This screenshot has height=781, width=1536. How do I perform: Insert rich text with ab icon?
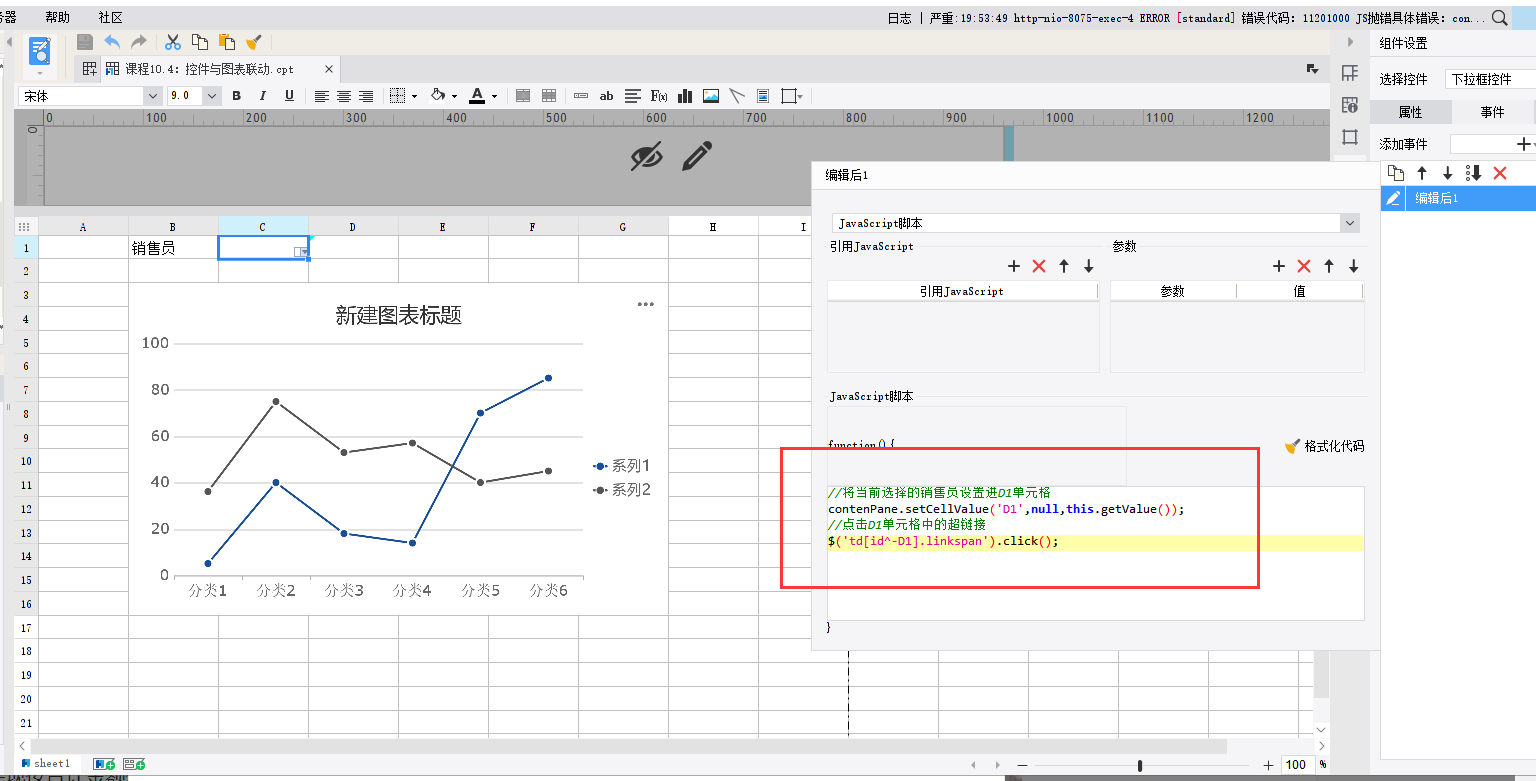coord(606,96)
